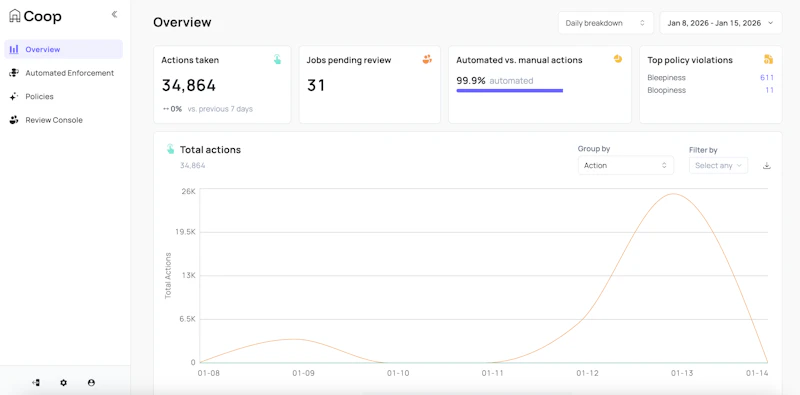Image resolution: width=800 pixels, height=395 pixels.
Task: Click the Total actions chart title
Action: coord(210,150)
